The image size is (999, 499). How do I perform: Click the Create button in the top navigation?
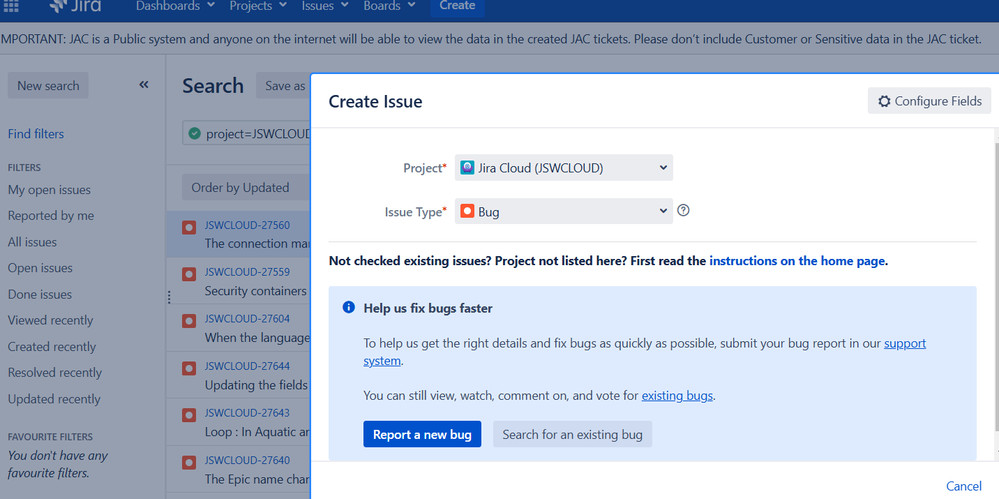coord(457,6)
